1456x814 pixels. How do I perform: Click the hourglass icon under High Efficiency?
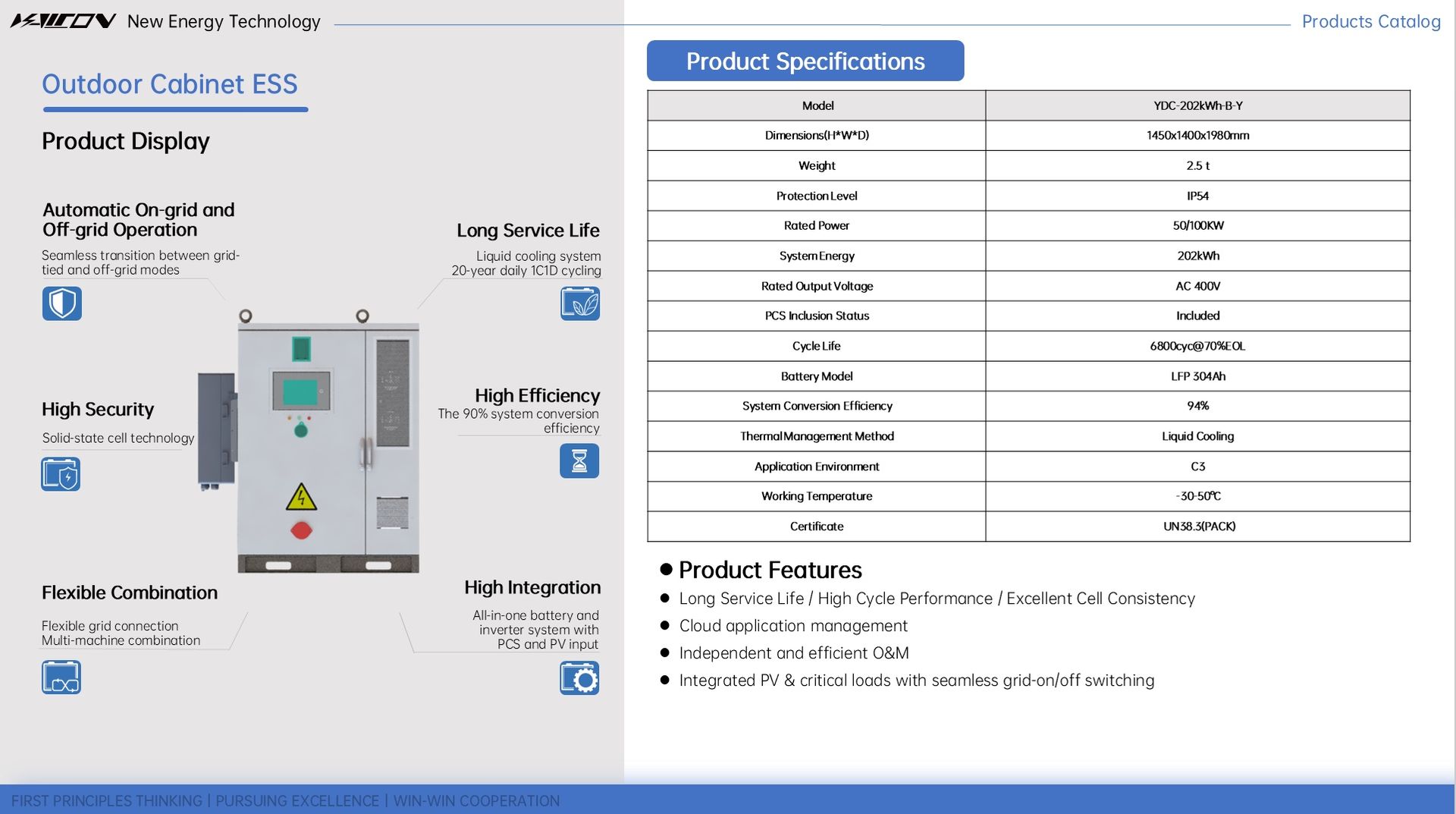[x=579, y=460]
